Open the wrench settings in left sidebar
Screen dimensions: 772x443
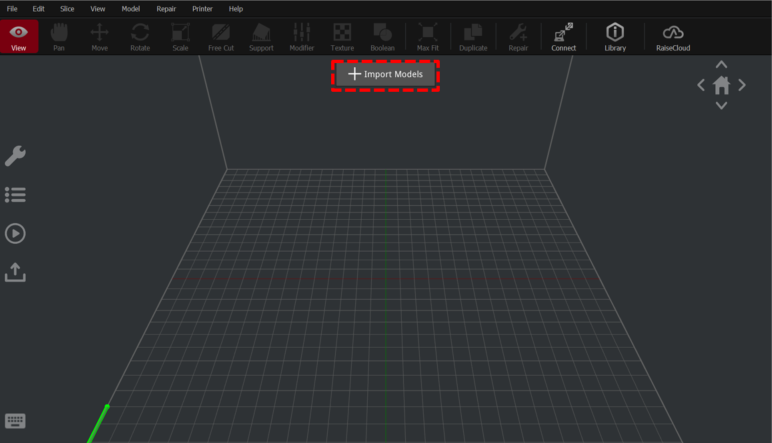15,156
